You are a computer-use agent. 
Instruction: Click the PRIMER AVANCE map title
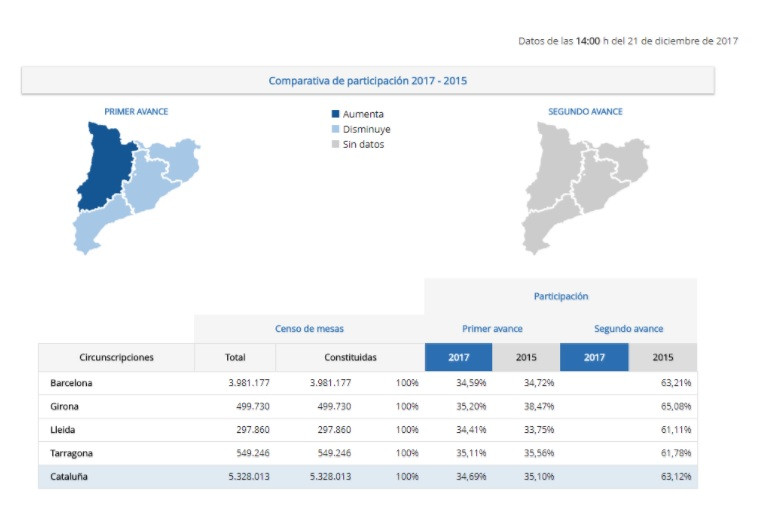136,111
